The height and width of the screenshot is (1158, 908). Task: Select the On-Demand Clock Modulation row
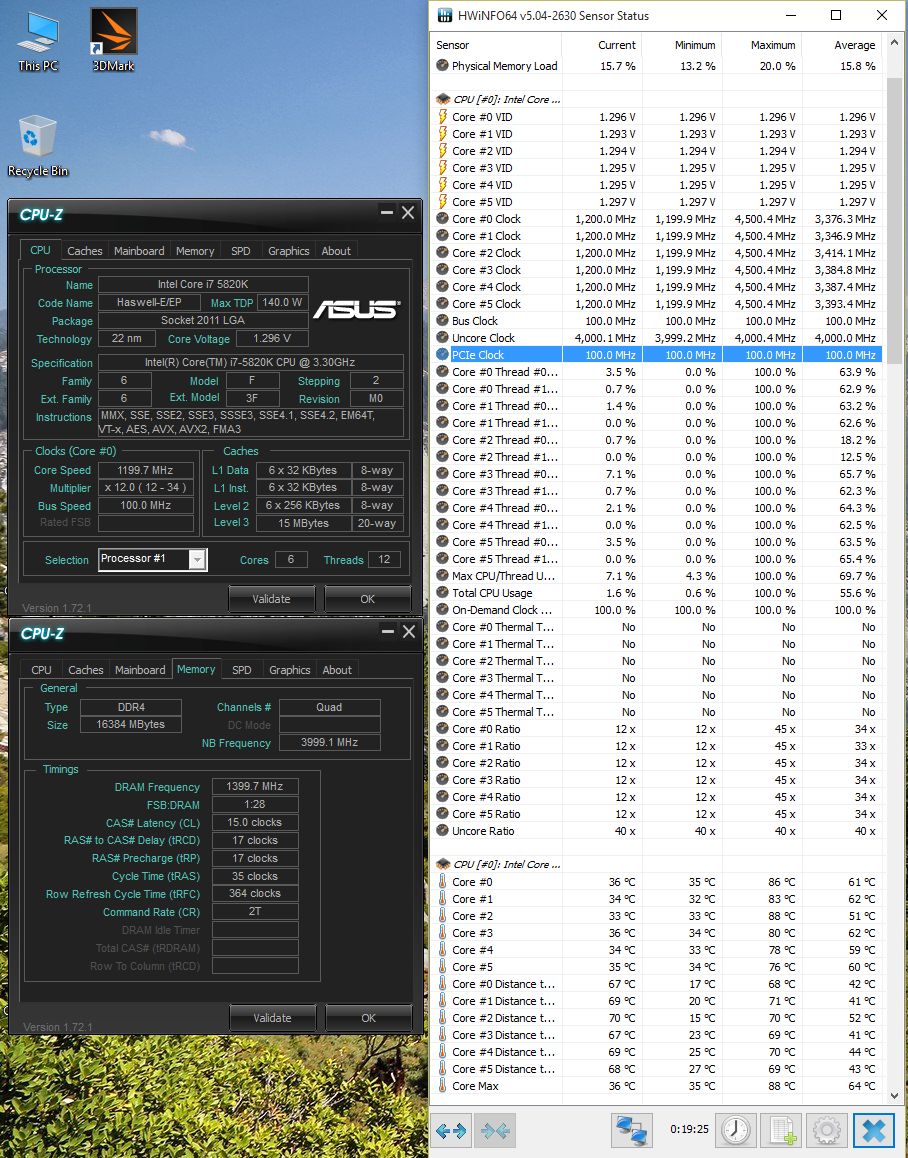[x=656, y=609]
